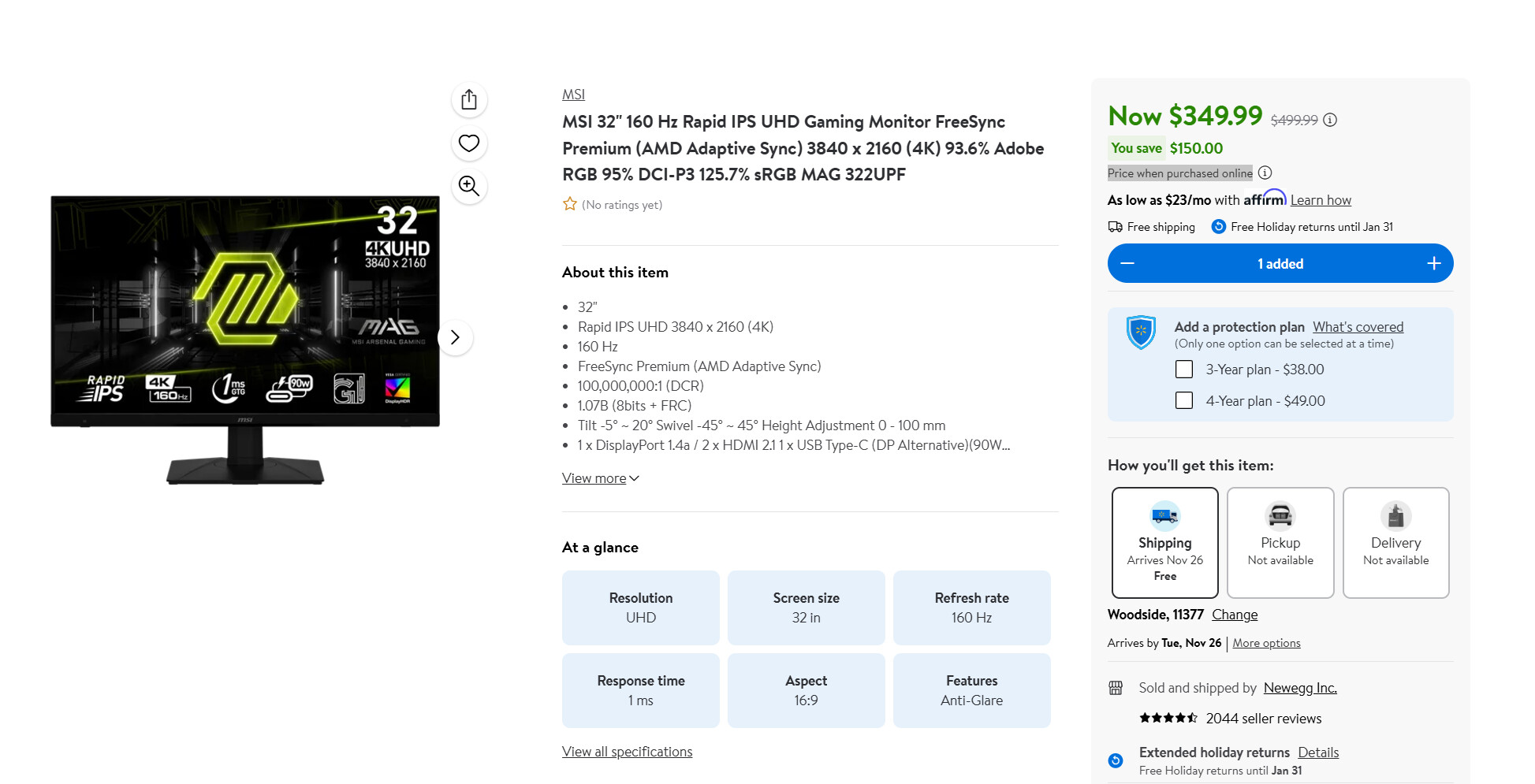The height and width of the screenshot is (784, 1535).
Task: Check the 3-Year plan protection option
Action: (1184, 370)
